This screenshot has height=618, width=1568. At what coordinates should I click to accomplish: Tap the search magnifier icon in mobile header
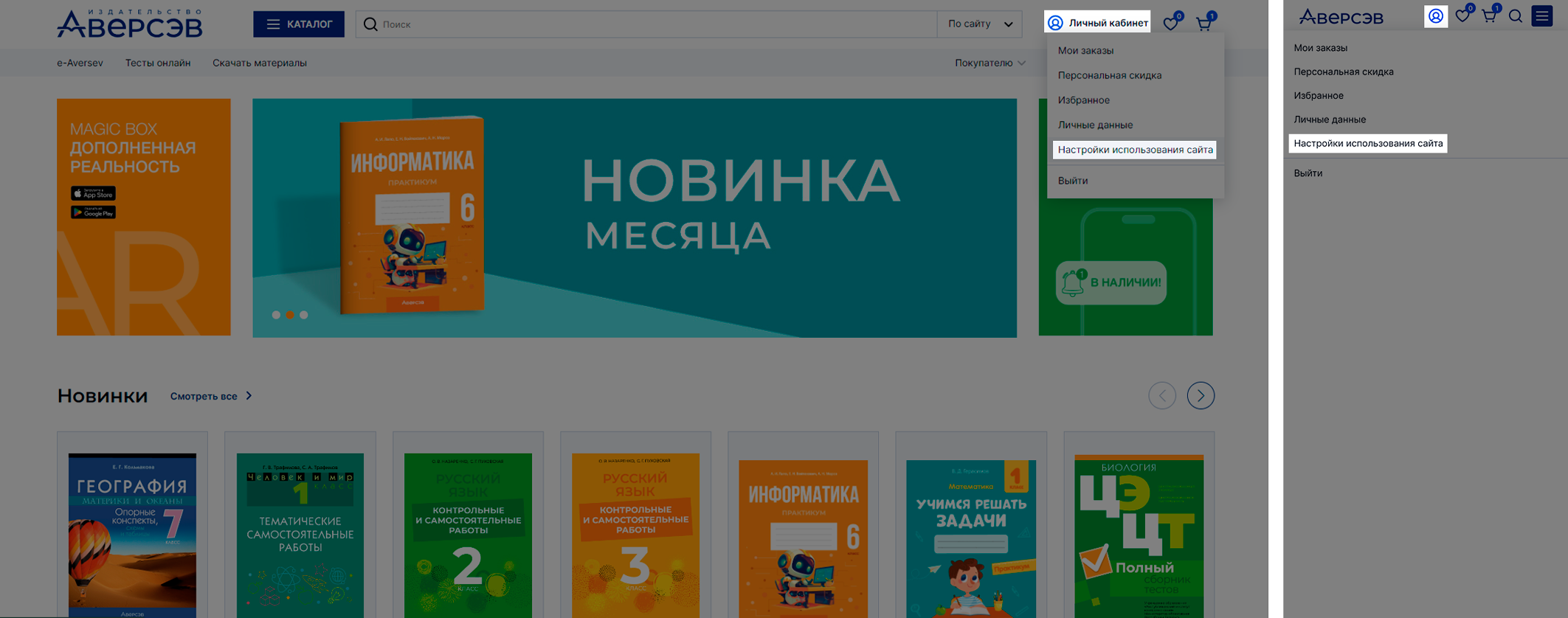1516,16
